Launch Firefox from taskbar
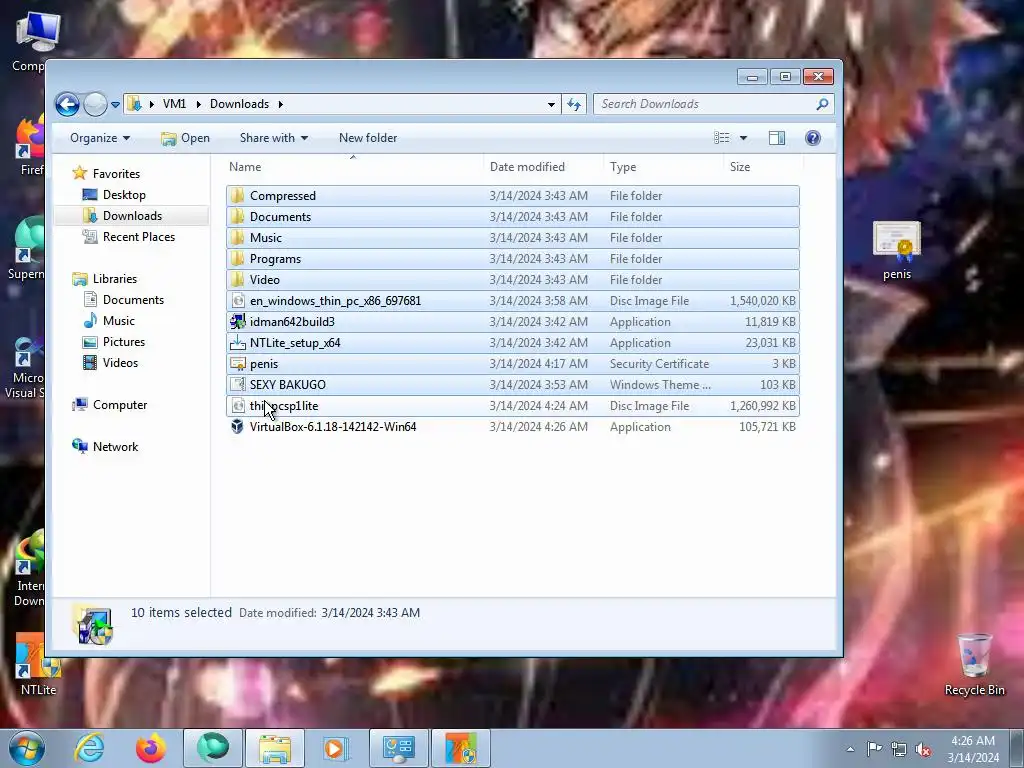This screenshot has height=768, width=1024. tap(151, 748)
